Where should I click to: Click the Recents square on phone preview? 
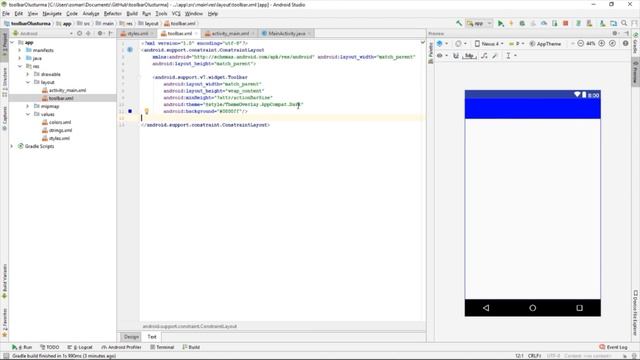point(580,308)
